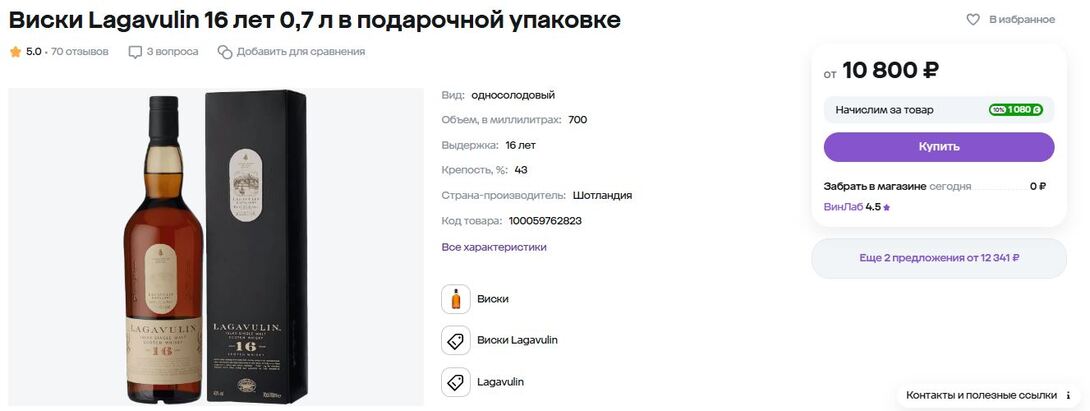This screenshot has height=411, width=1090.
Task: Open Контакты и полезные ссылки panel
Action: [981, 396]
